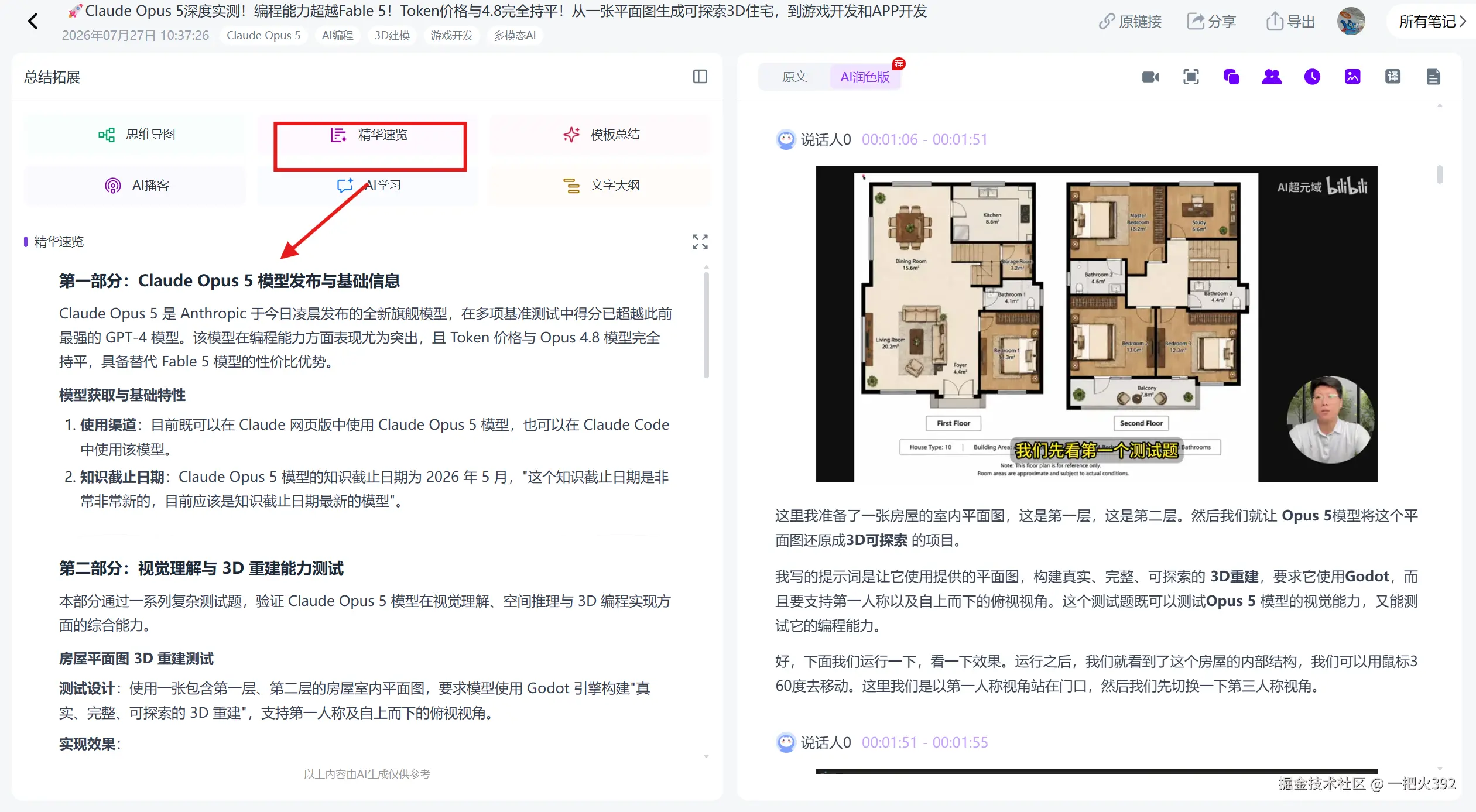Select the 3D建模 tag
Screen dimensions: 1476x812
tap(392, 35)
